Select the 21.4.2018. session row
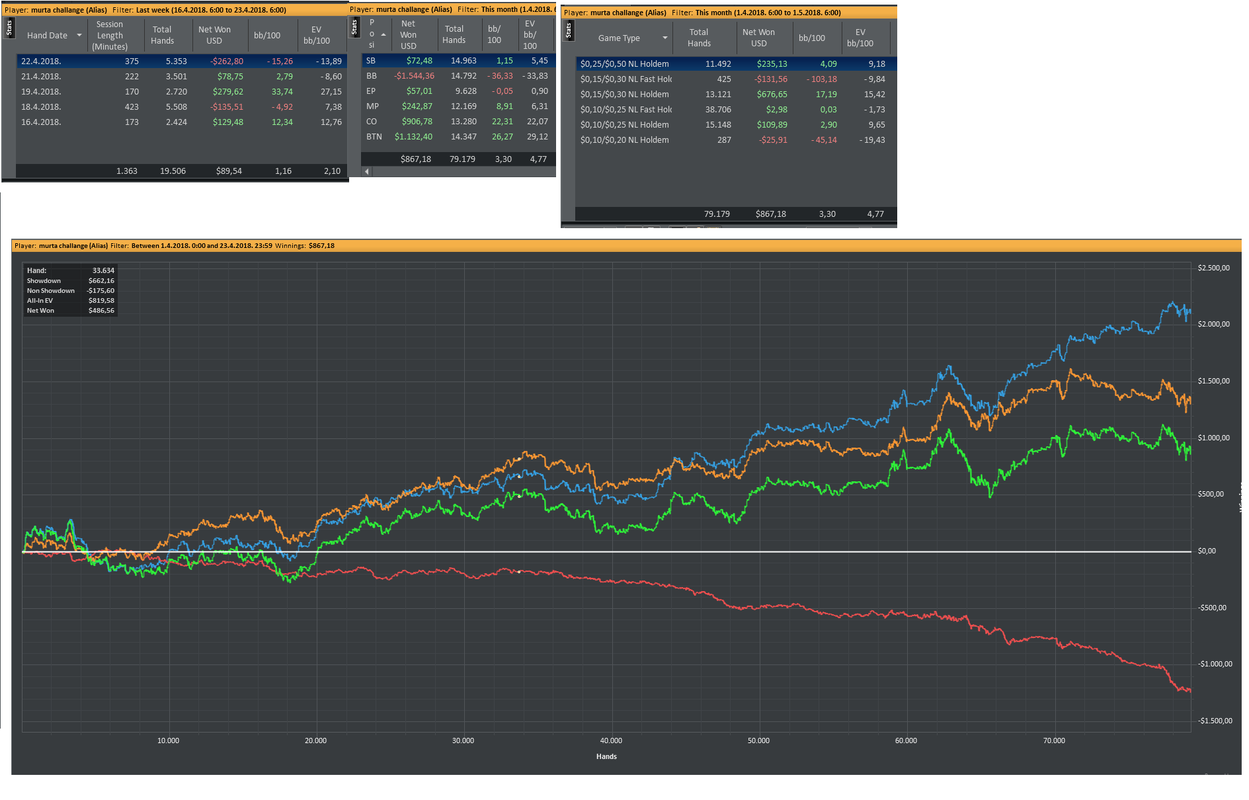 pyautogui.click(x=182, y=76)
